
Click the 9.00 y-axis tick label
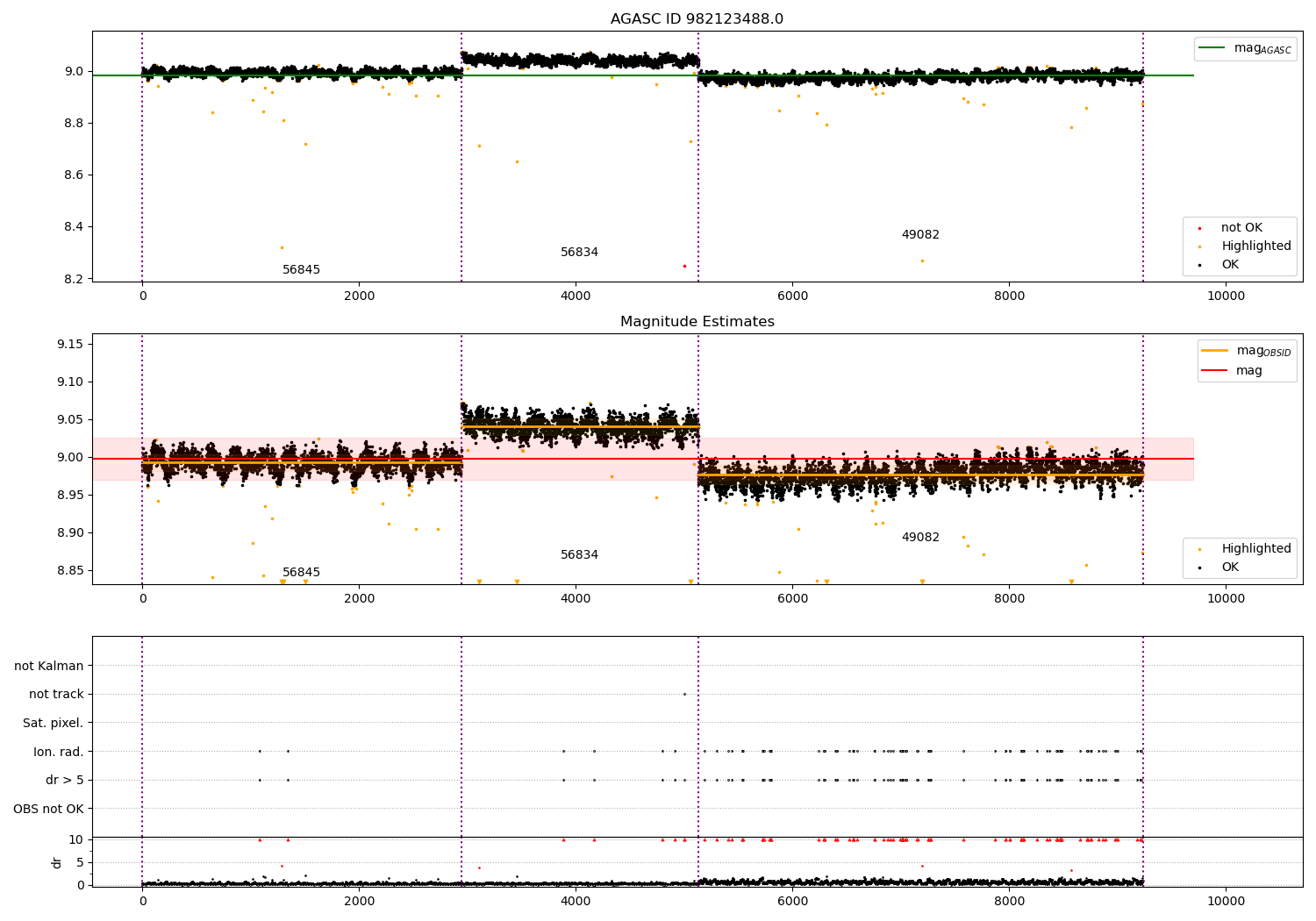tap(69, 458)
